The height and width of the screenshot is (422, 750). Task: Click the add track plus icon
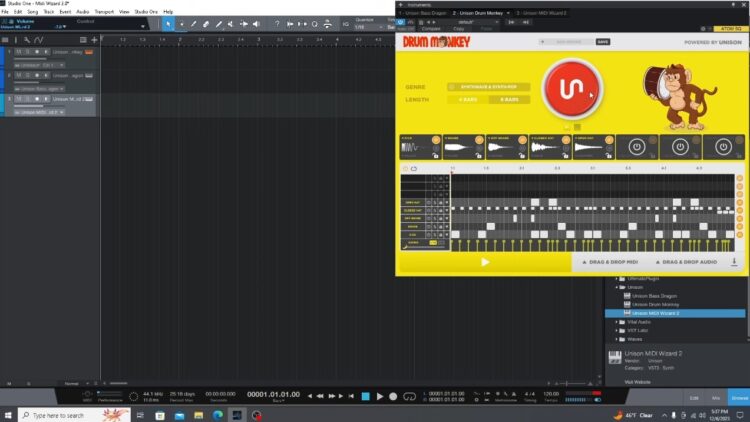coord(94,40)
